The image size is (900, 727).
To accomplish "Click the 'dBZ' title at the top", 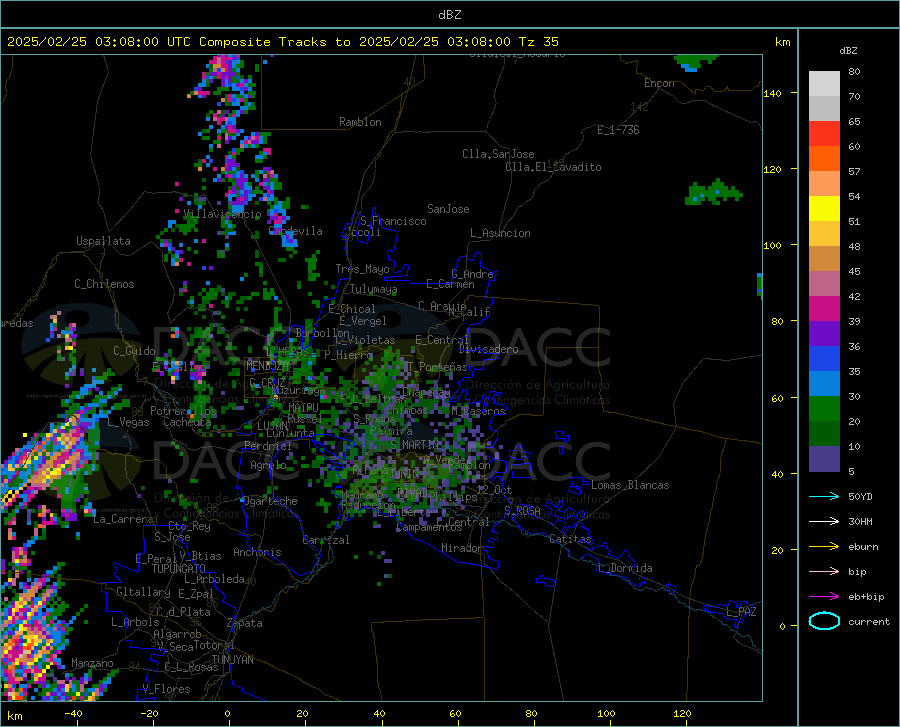I will coord(449,15).
